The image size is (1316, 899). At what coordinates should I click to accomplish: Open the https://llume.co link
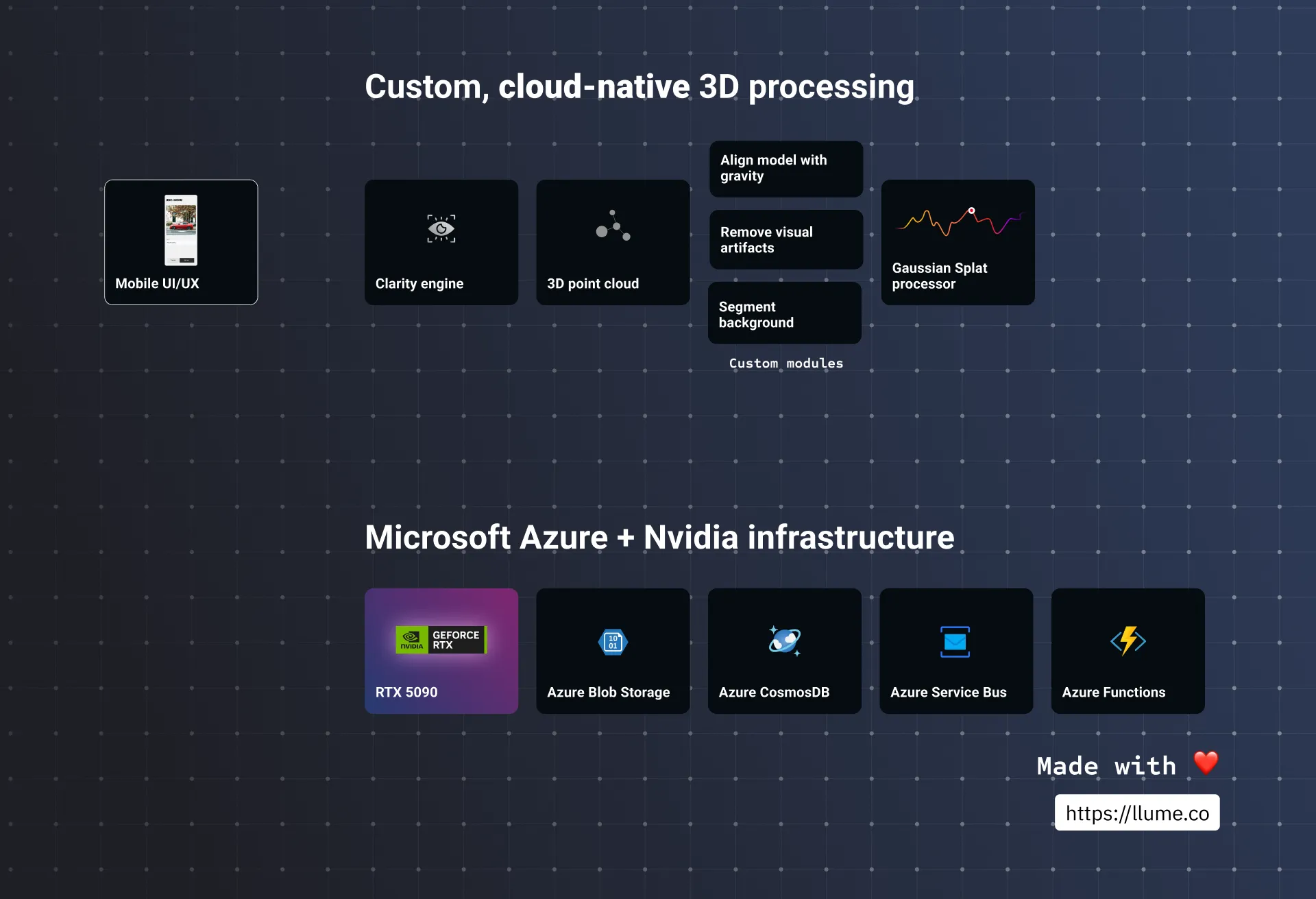[1136, 813]
